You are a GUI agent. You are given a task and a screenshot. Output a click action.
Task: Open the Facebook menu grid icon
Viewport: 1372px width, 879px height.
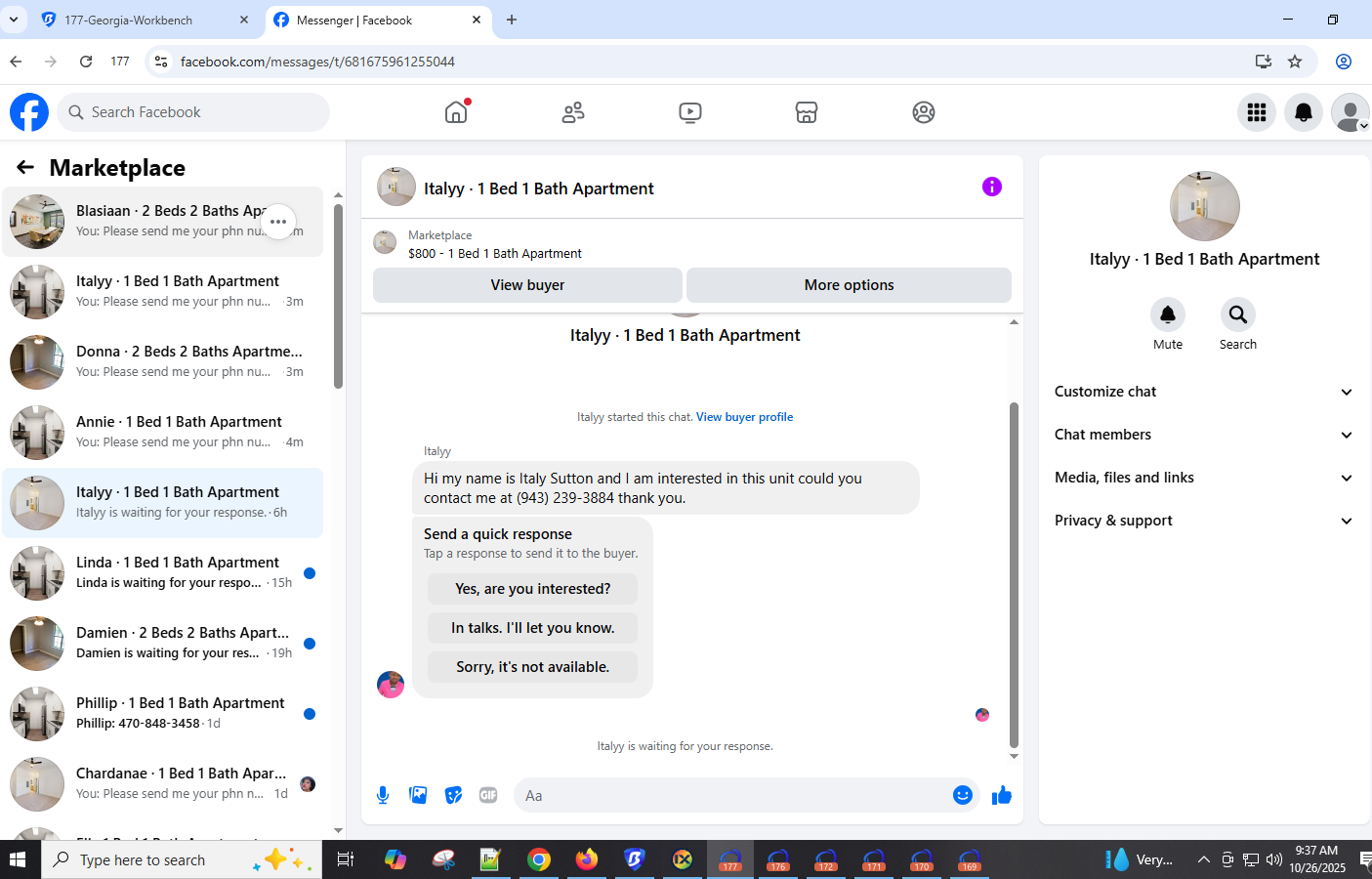tap(1257, 112)
